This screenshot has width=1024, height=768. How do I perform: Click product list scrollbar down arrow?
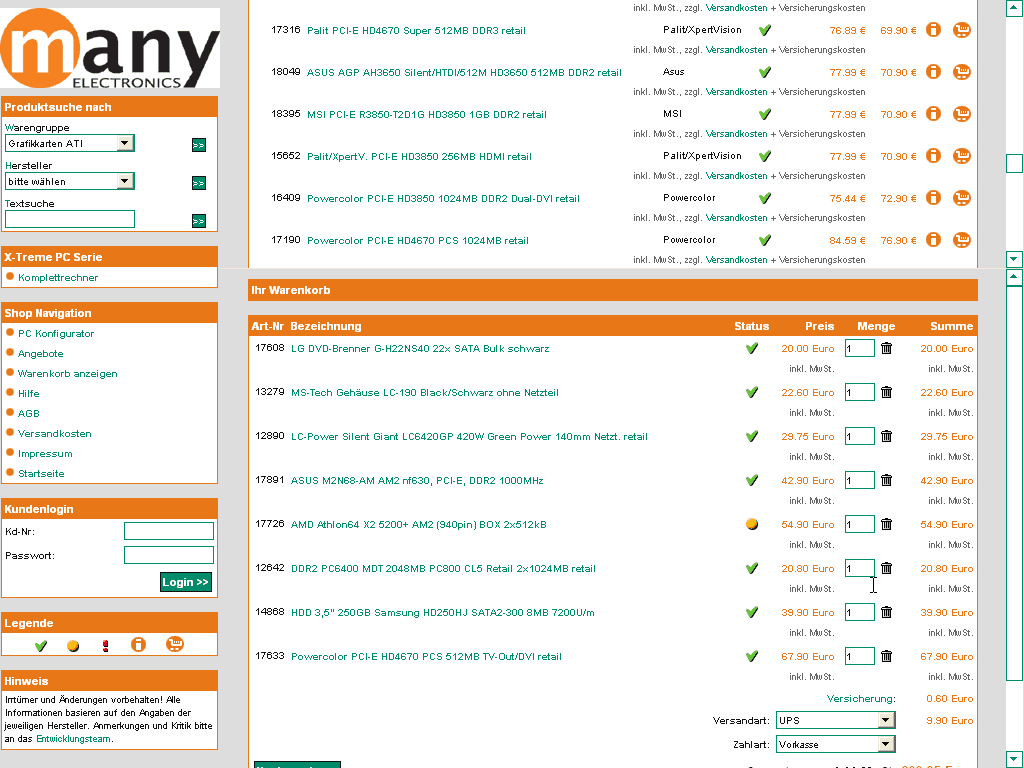[1014, 259]
